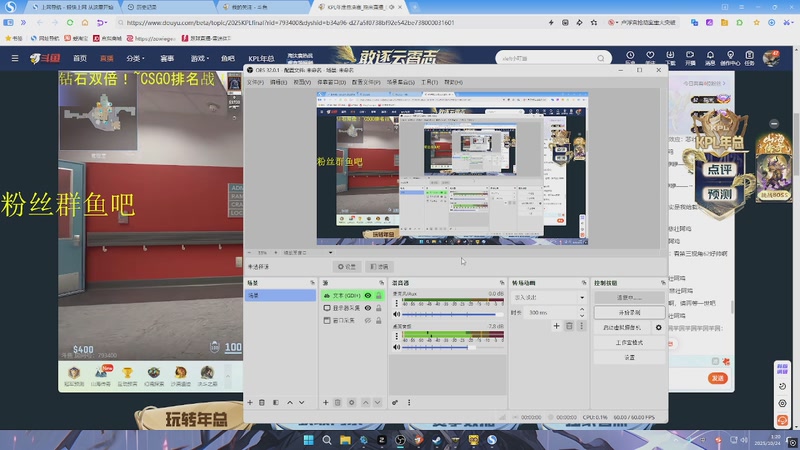The width and height of the screenshot is (800, 450).
Task: Open preview scaling dropdown below preview
Action: [x=308, y=253]
